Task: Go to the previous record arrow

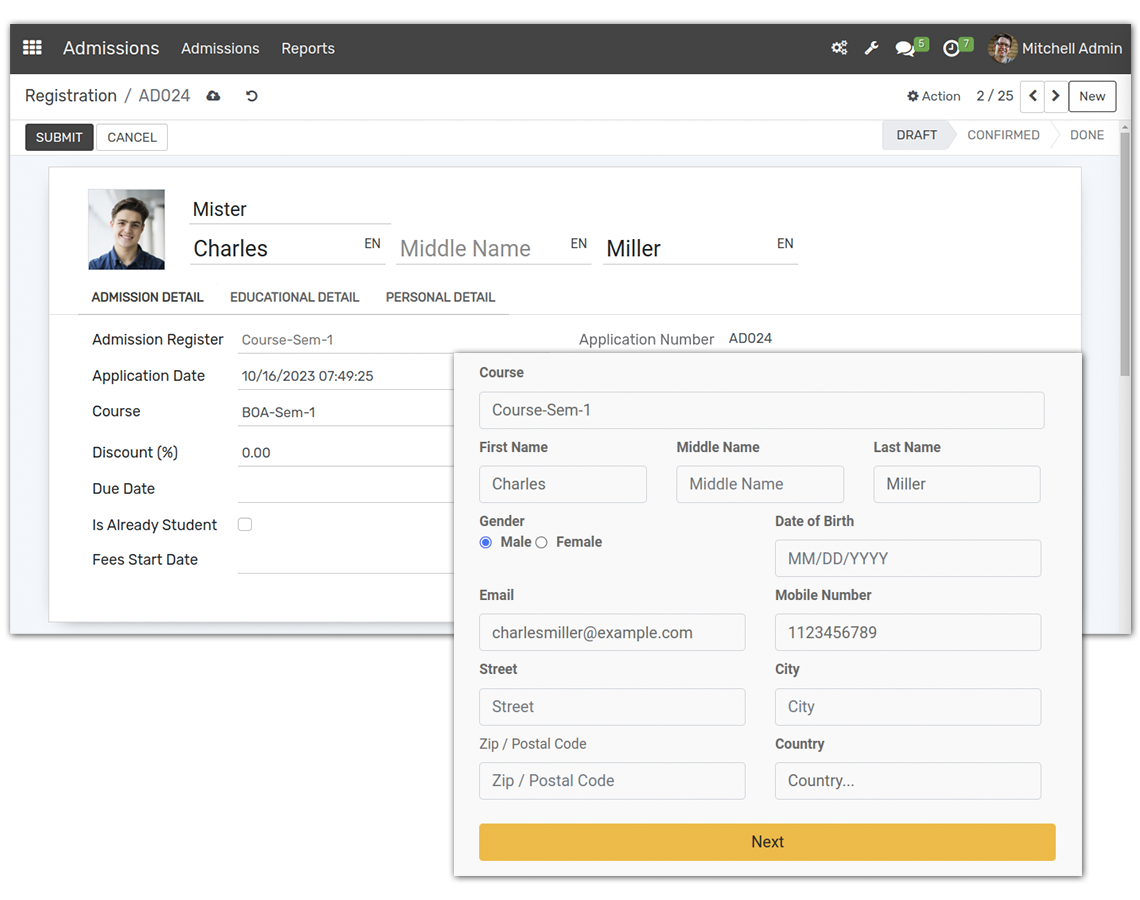Action: tap(1033, 96)
